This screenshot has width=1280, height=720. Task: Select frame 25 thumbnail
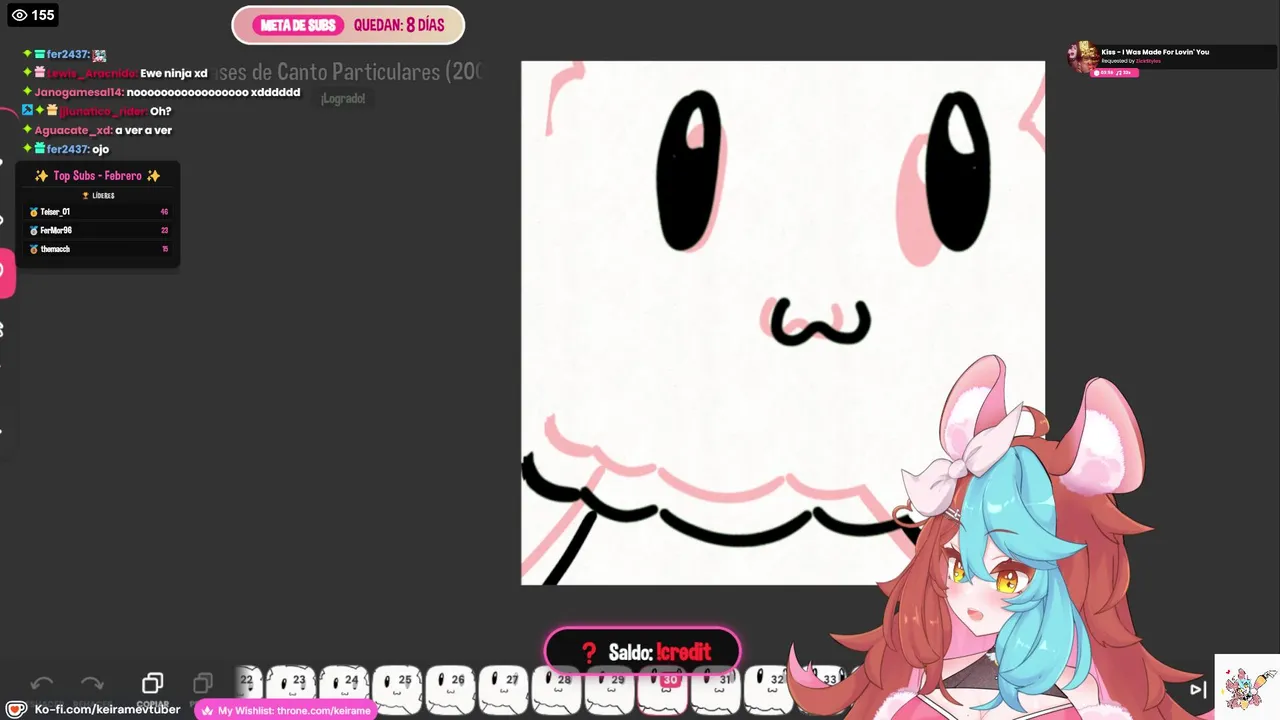[x=398, y=690]
